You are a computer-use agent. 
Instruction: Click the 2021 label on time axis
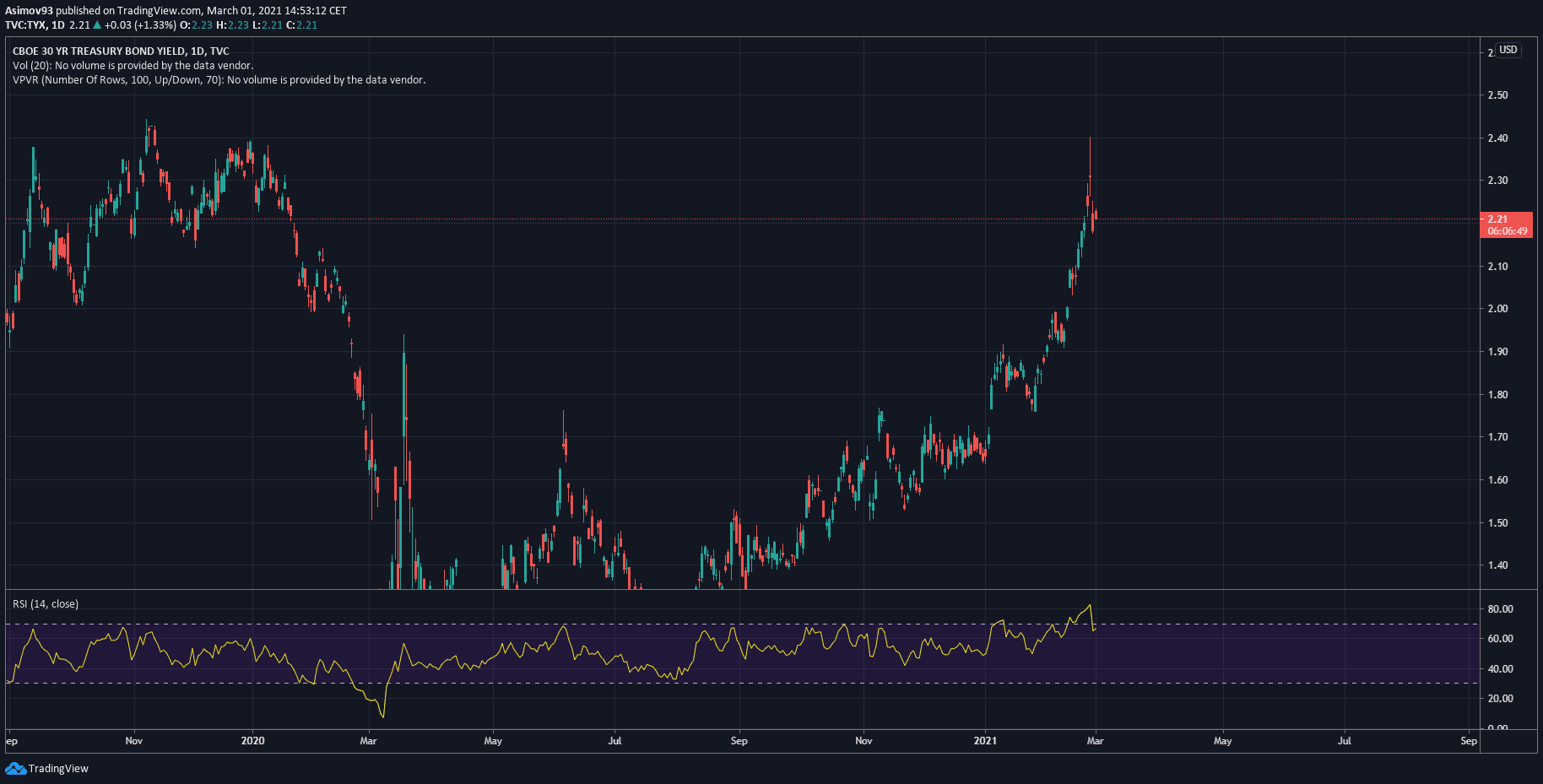[985, 741]
